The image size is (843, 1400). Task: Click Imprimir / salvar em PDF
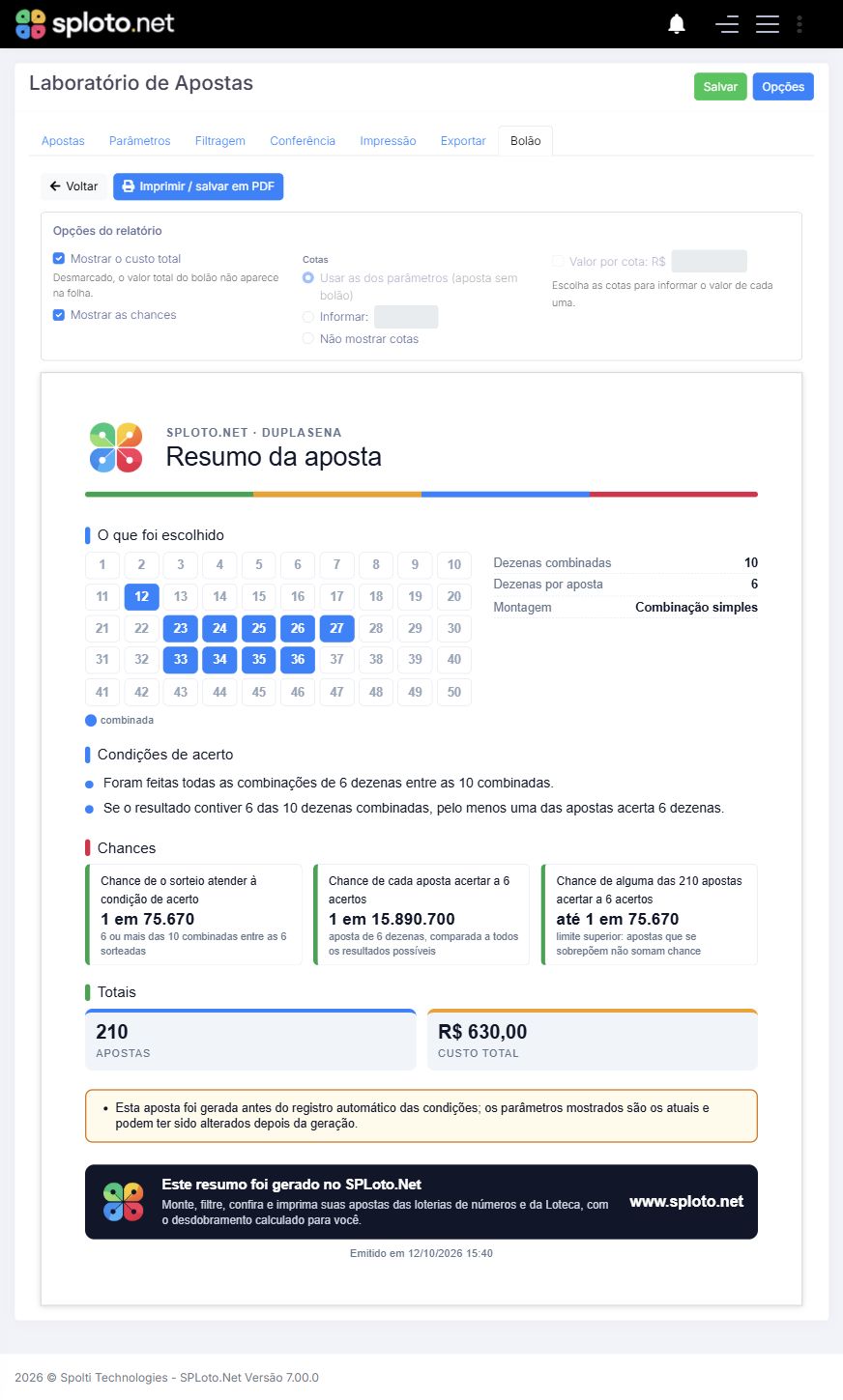[198, 186]
